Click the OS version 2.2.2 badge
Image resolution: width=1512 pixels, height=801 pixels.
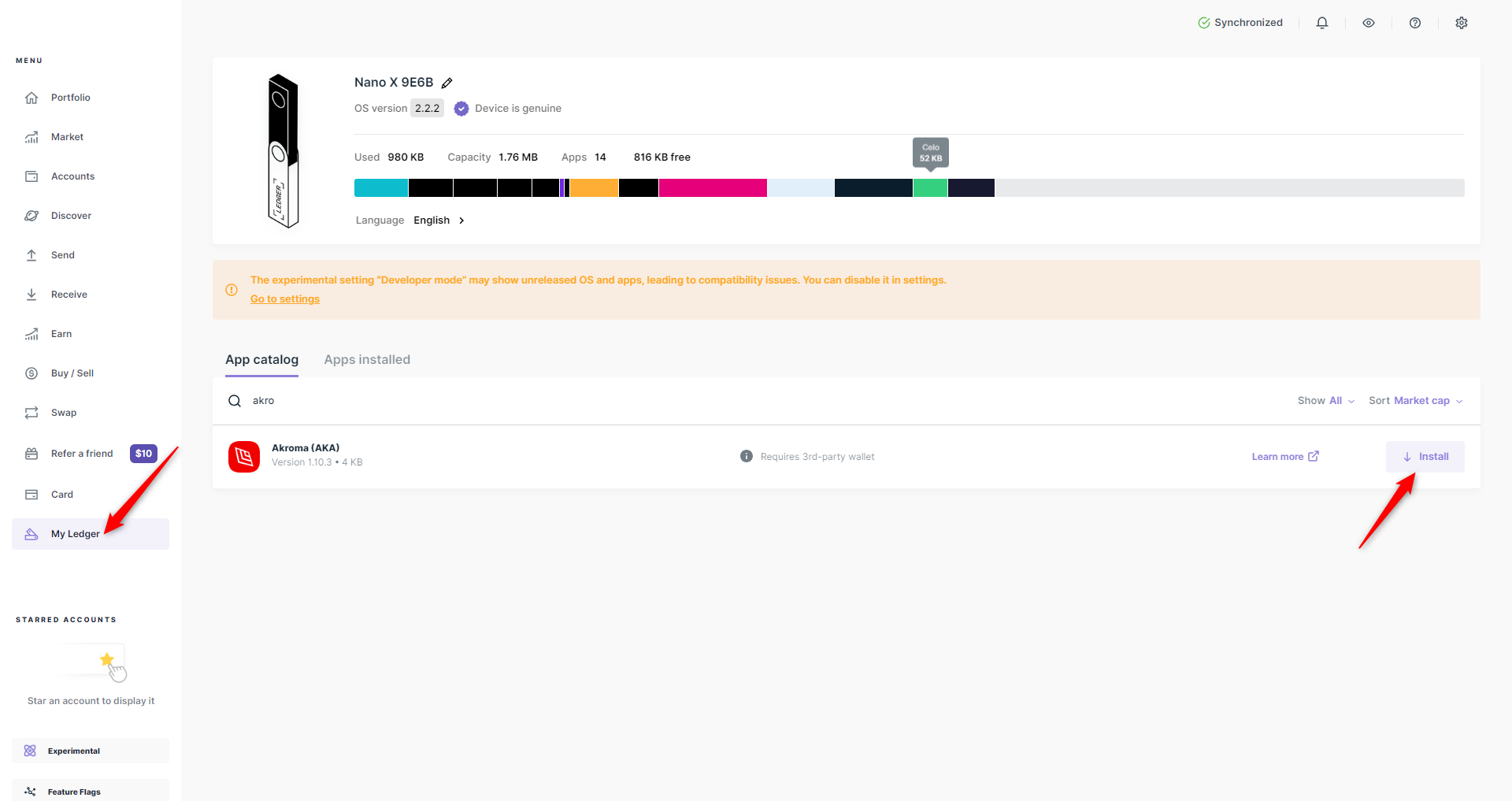tap(428, 109)
